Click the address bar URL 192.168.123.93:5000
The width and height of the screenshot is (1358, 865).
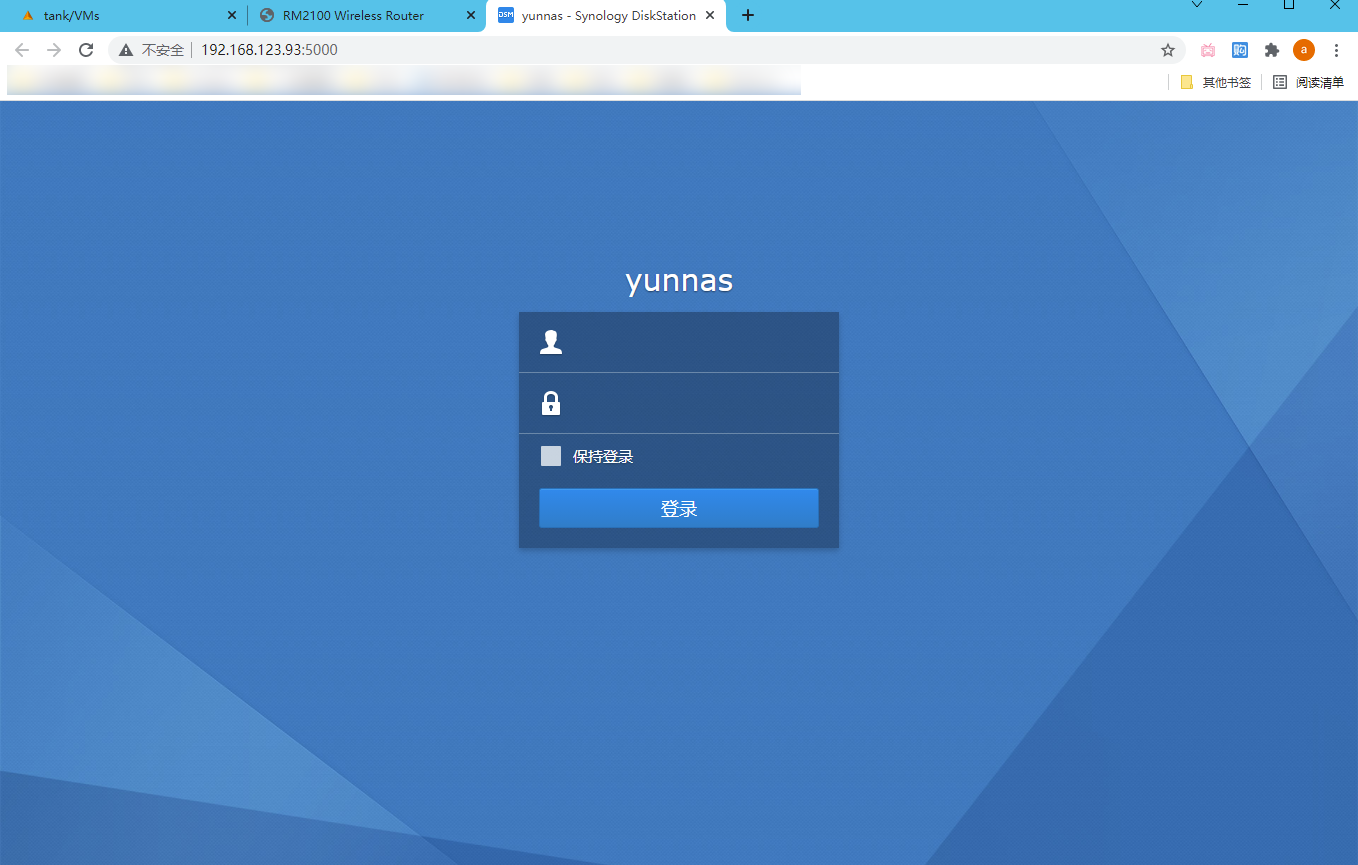click(269, 50)
